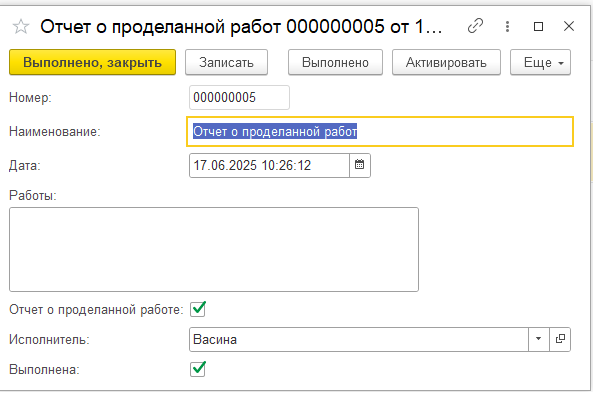This screenshot has width=600, height=403.
Task: Open the Еще dropdown menu
Action: 540,62
